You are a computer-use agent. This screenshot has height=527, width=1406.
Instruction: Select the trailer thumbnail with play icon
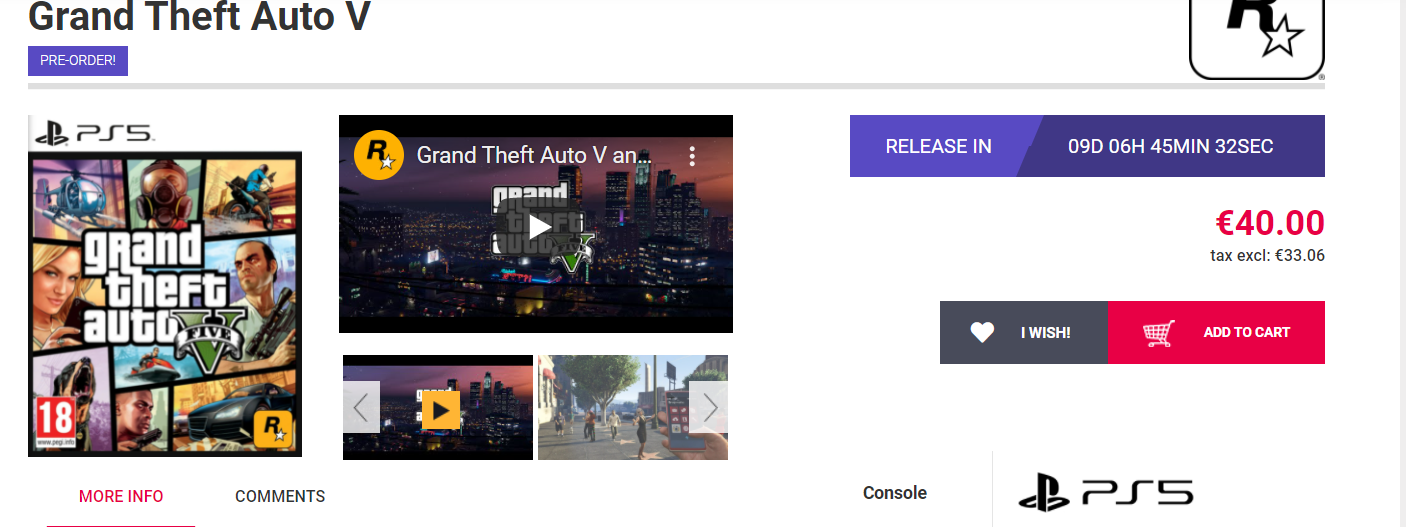438,407
